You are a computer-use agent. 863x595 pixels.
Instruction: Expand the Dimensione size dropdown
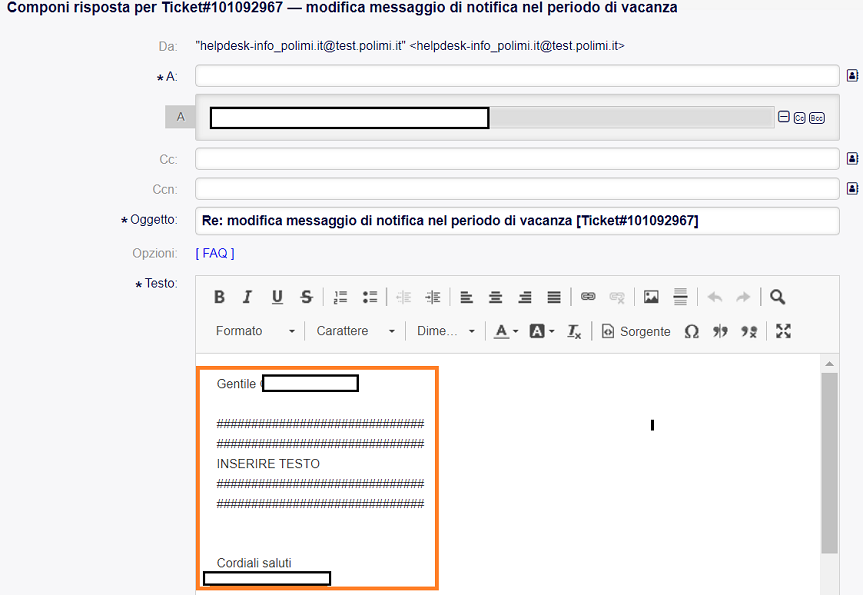[x=446, y=331]
